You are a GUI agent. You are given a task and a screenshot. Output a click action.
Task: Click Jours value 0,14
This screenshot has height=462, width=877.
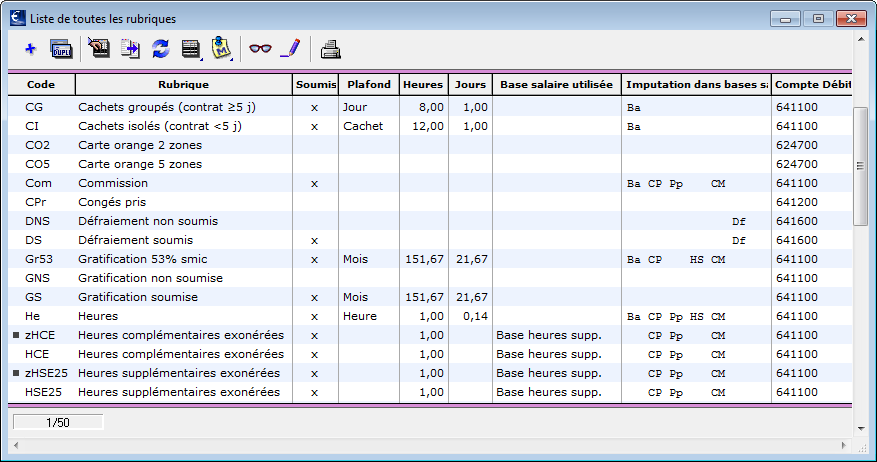pyautogui.click(x=475, y=316)
